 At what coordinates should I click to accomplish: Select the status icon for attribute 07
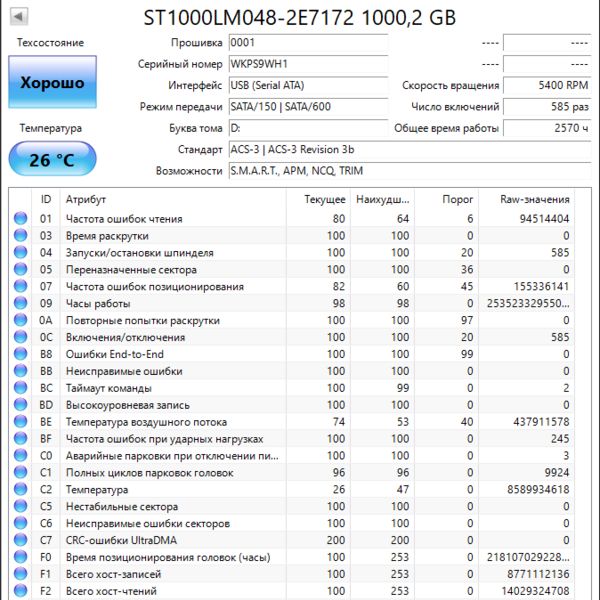20,286
